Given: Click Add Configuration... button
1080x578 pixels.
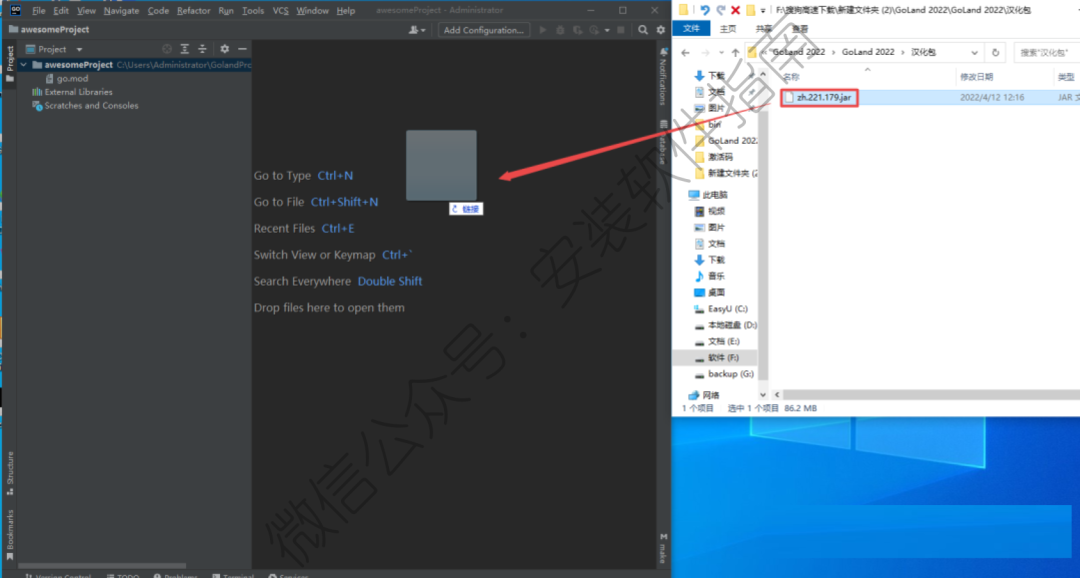Looking at the screenshot, I should (x=484, y=30).
